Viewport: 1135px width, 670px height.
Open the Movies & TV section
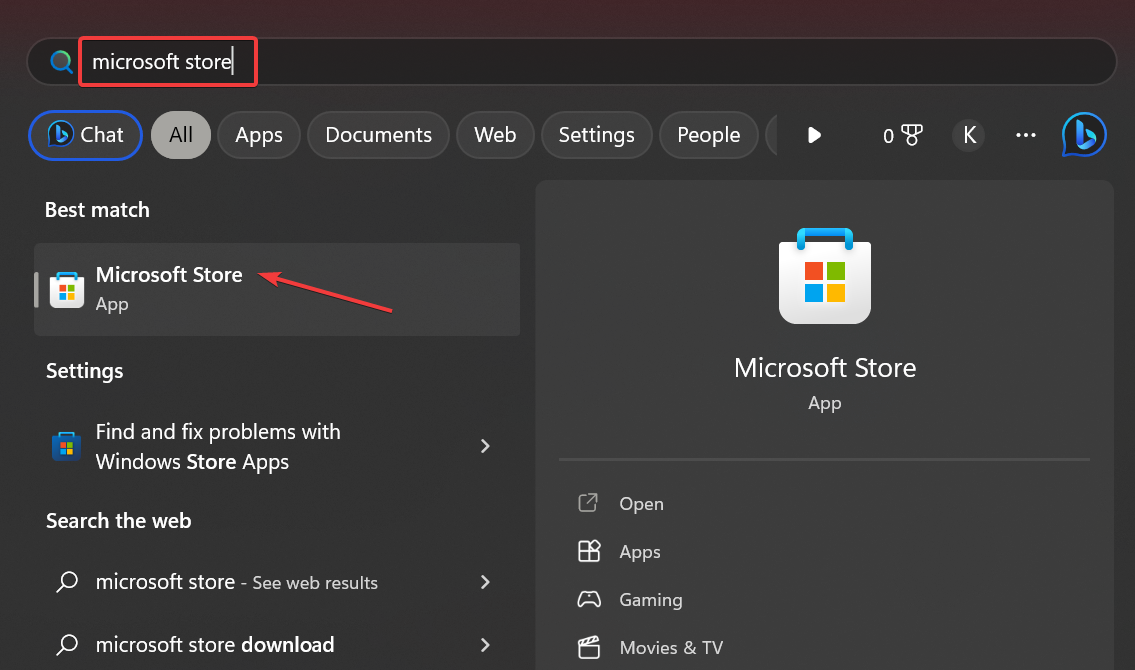671,648
